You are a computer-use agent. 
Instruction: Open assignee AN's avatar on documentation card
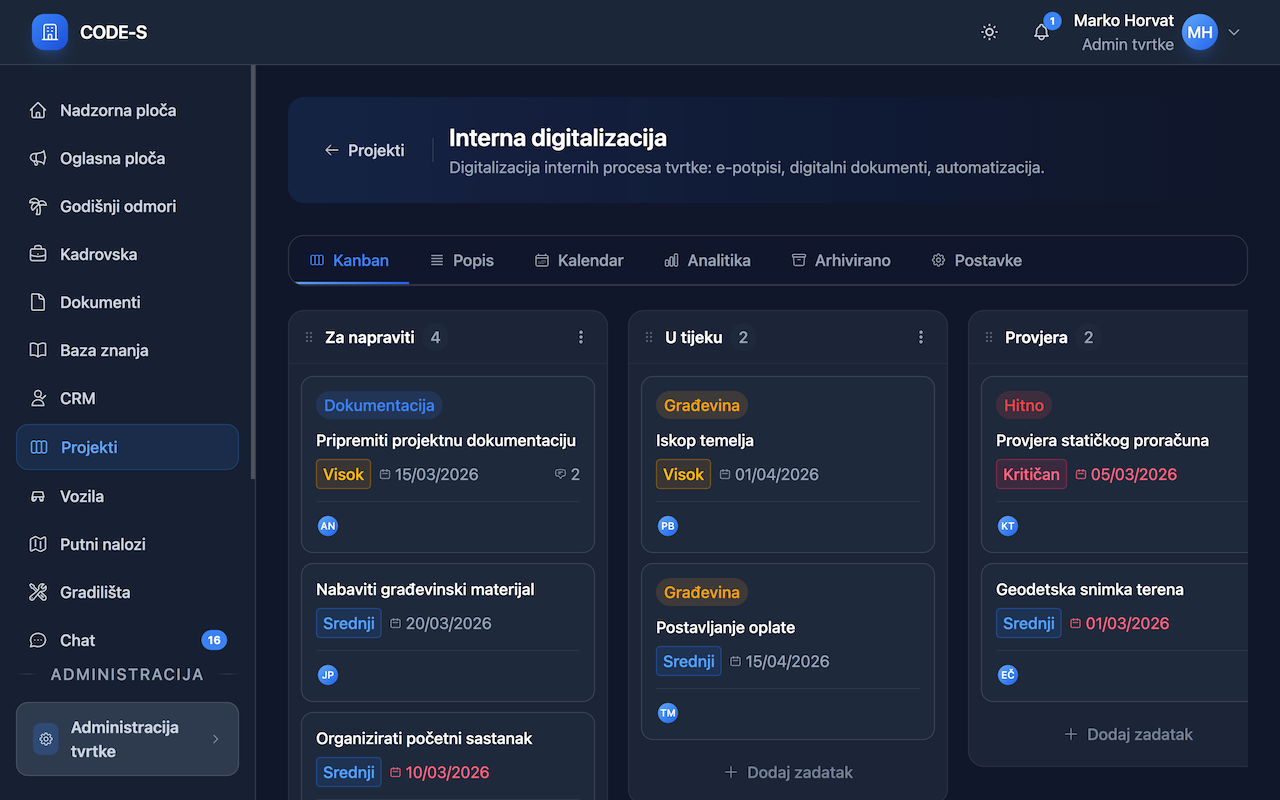pos(328,525)
